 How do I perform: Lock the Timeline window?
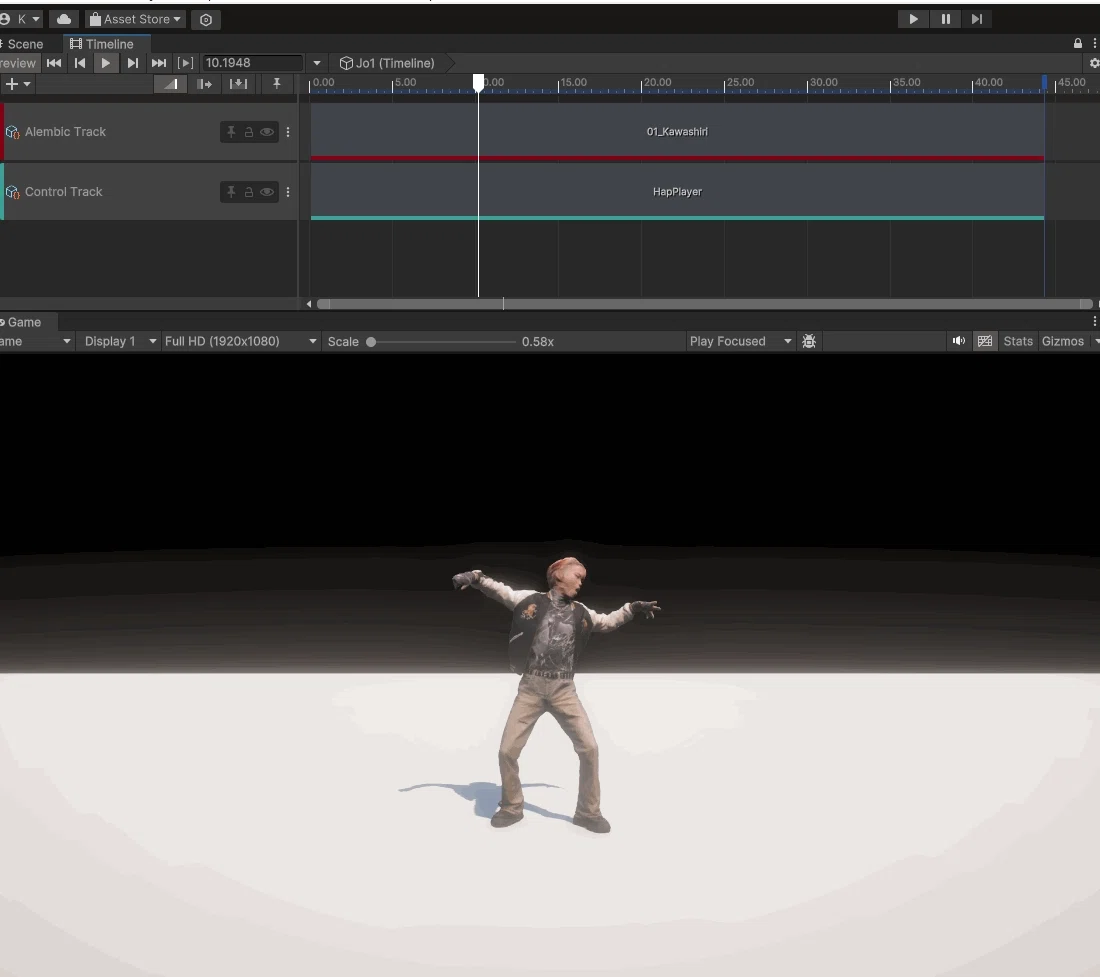1078,43
